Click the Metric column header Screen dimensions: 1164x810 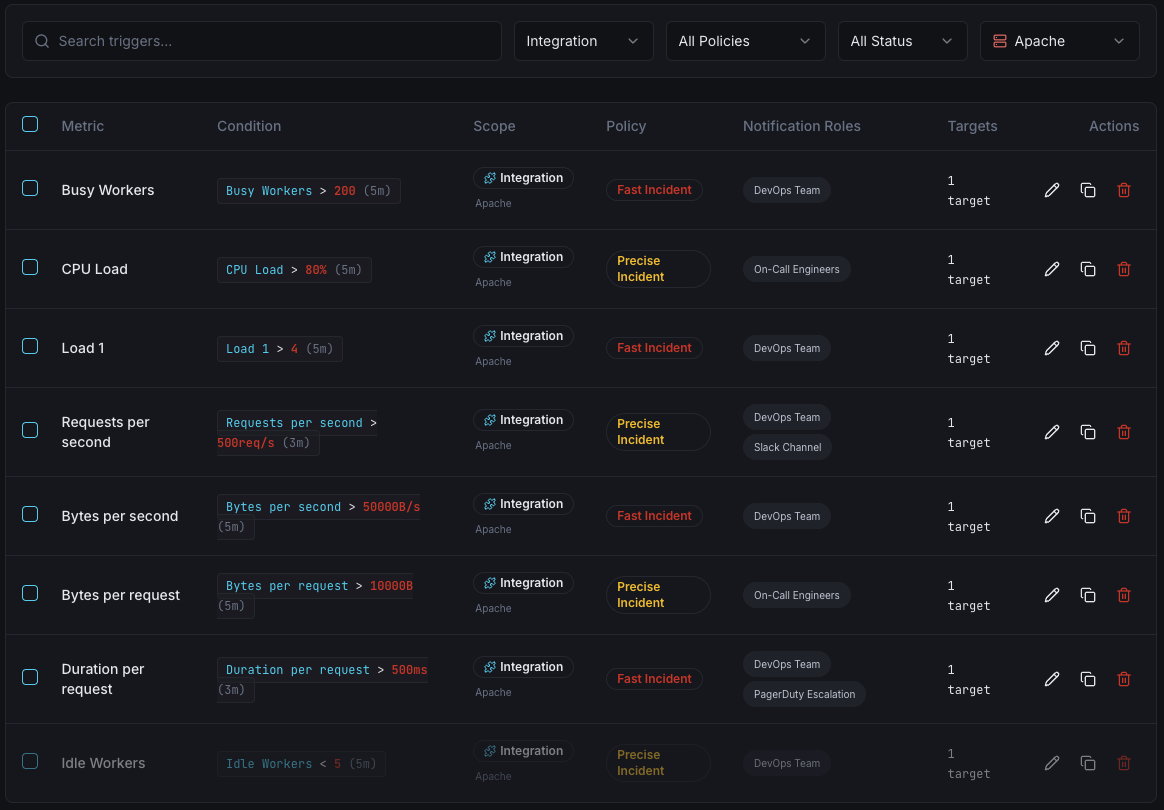(x=82, y=126)
